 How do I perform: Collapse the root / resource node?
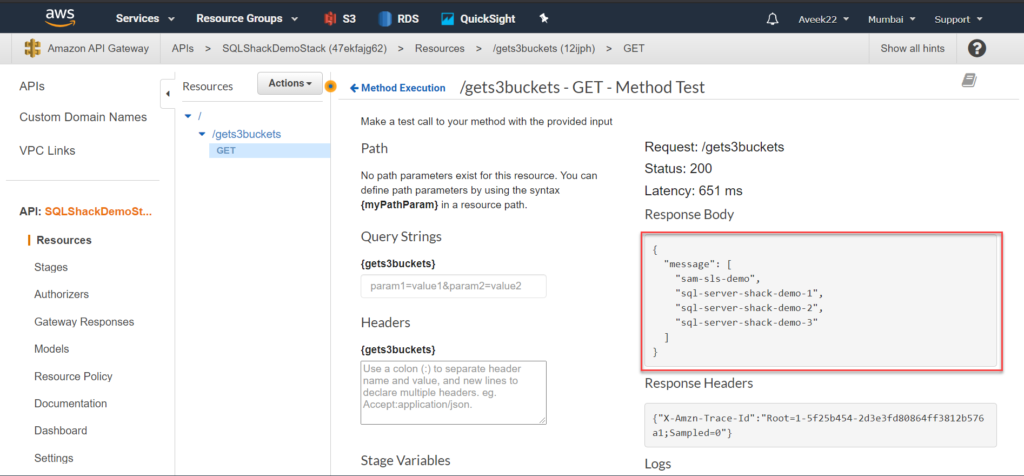[189, 116]
